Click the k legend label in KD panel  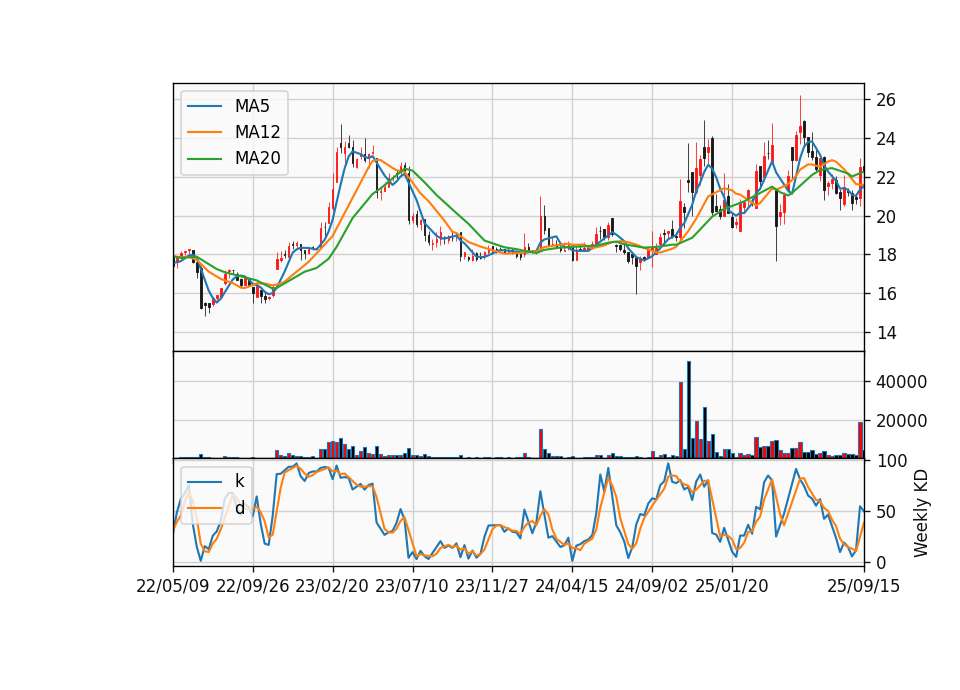pos(239,481)
